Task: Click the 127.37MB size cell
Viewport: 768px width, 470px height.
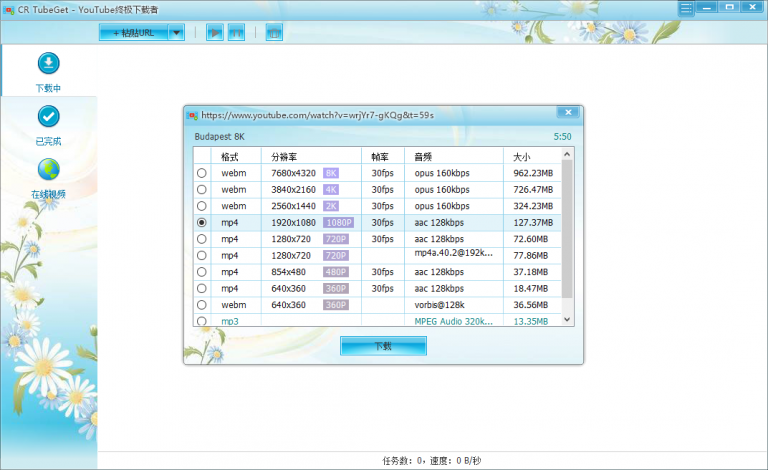Action: click(x=533, y=222)
